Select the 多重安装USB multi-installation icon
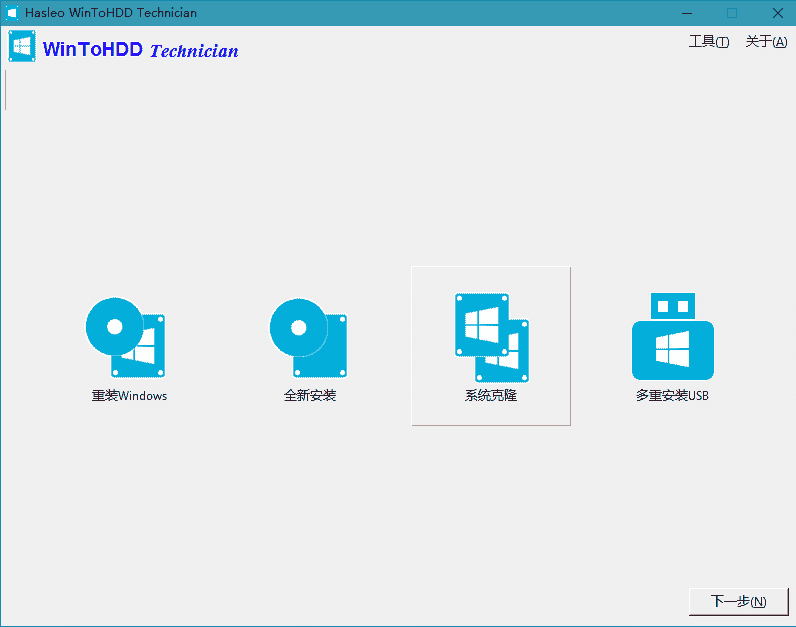This screenshot has width=796, height=627. (673, 336)
